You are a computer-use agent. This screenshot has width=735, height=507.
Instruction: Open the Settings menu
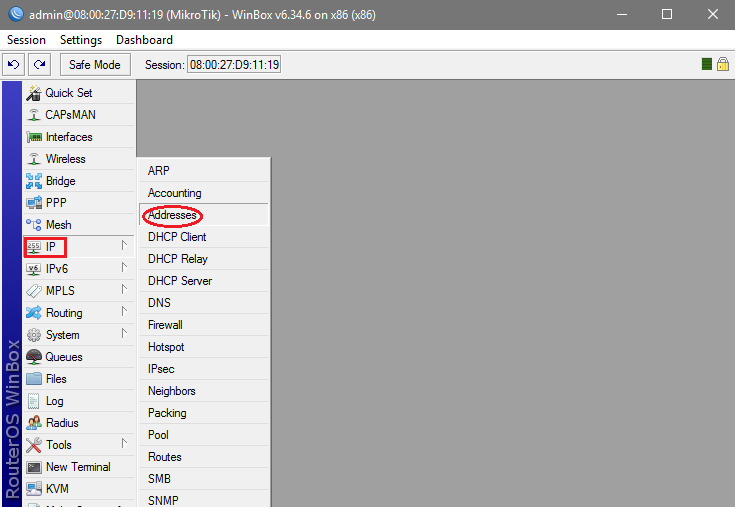(x=81, y=40)
